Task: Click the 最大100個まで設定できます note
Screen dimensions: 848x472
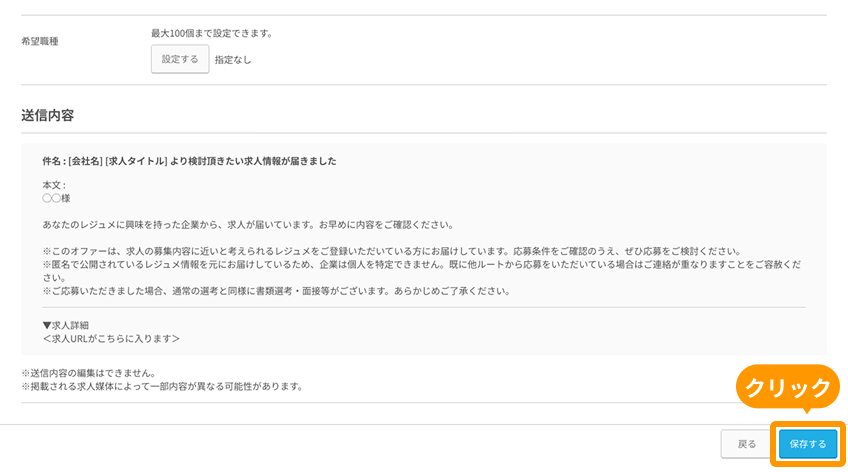Action: tap(212, 34)
